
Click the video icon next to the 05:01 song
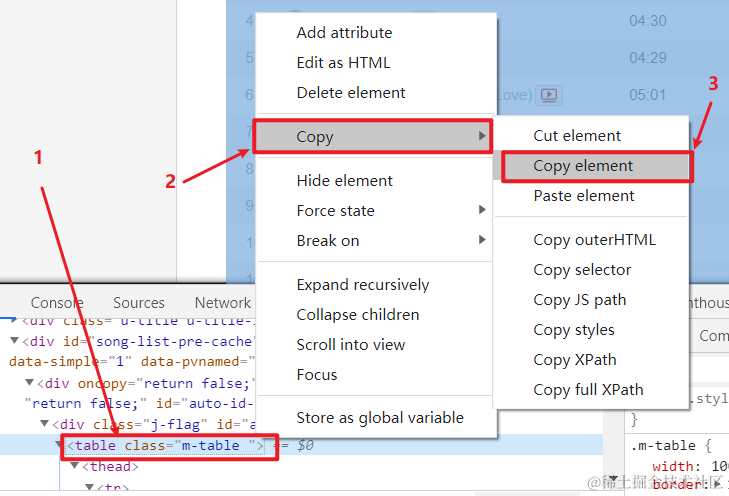(x=549, y=95)
